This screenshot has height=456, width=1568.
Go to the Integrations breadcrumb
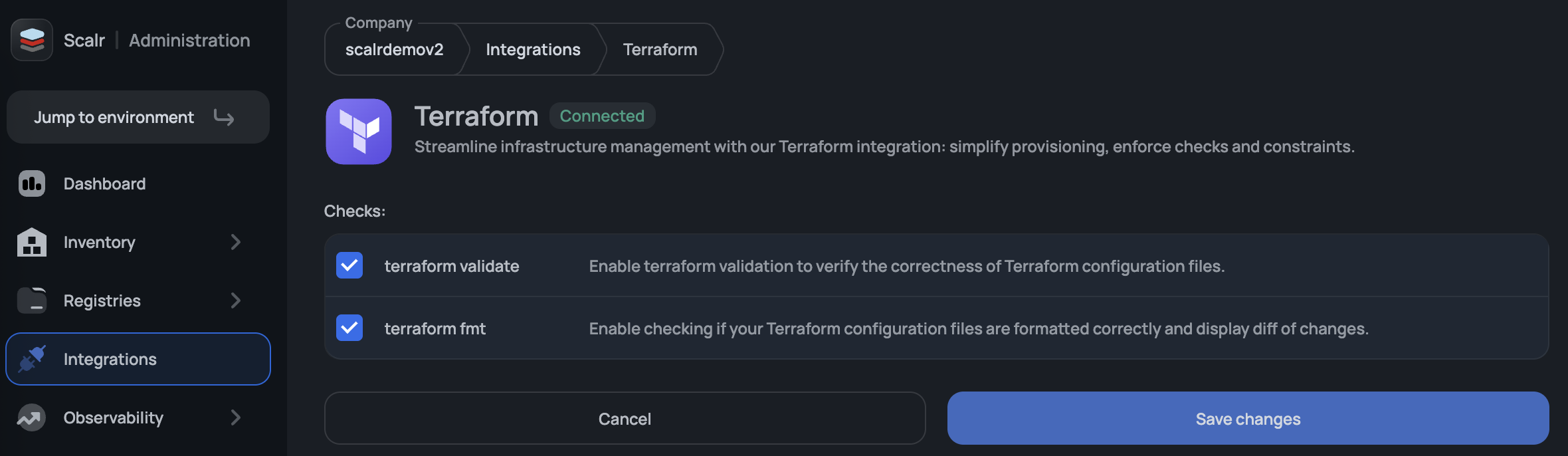point(533,50)
